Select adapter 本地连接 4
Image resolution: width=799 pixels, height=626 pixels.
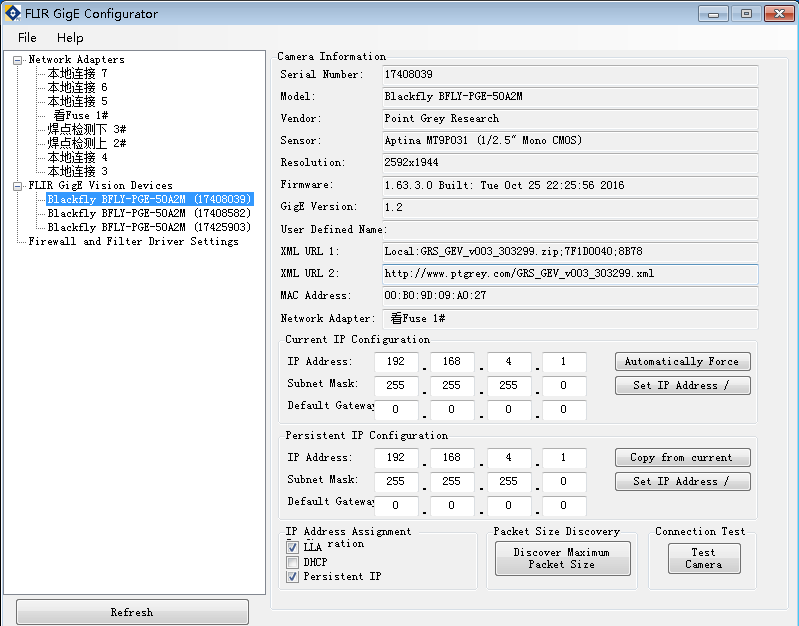(77, 157)
